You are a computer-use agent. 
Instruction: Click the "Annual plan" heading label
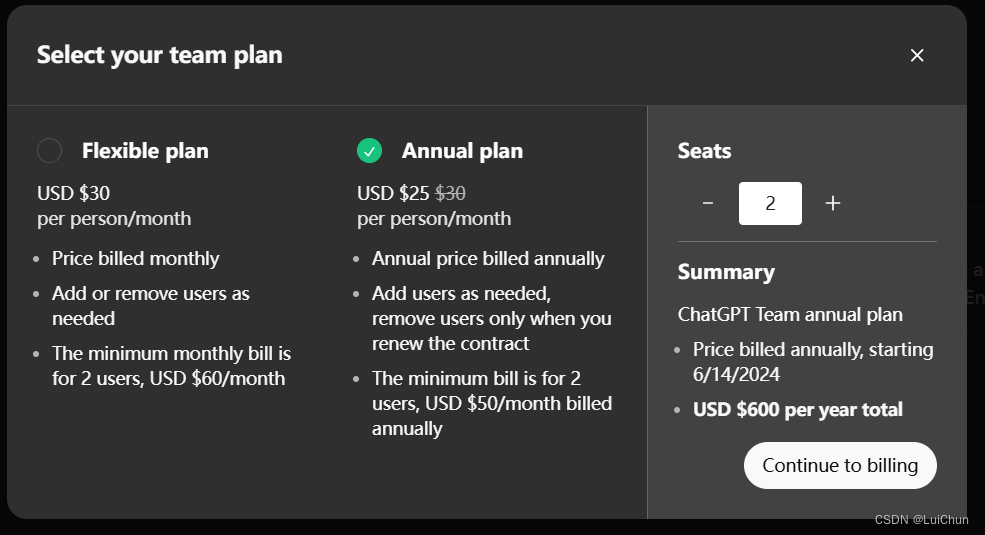point(462,151)
